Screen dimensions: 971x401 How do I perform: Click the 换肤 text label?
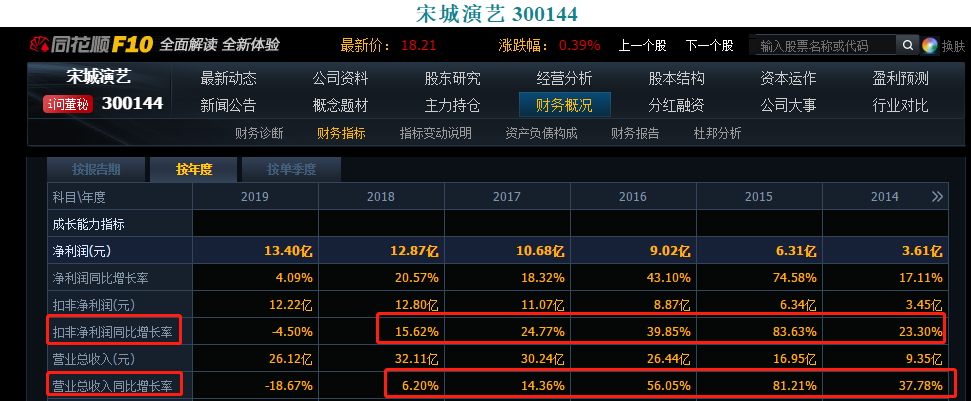[x=954, y=46]
